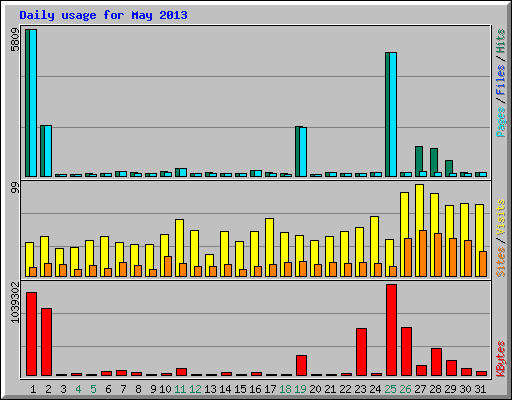Viewport: 512px width, 400px height.
Task: Click green day 5 label
Action: (93, 389)
